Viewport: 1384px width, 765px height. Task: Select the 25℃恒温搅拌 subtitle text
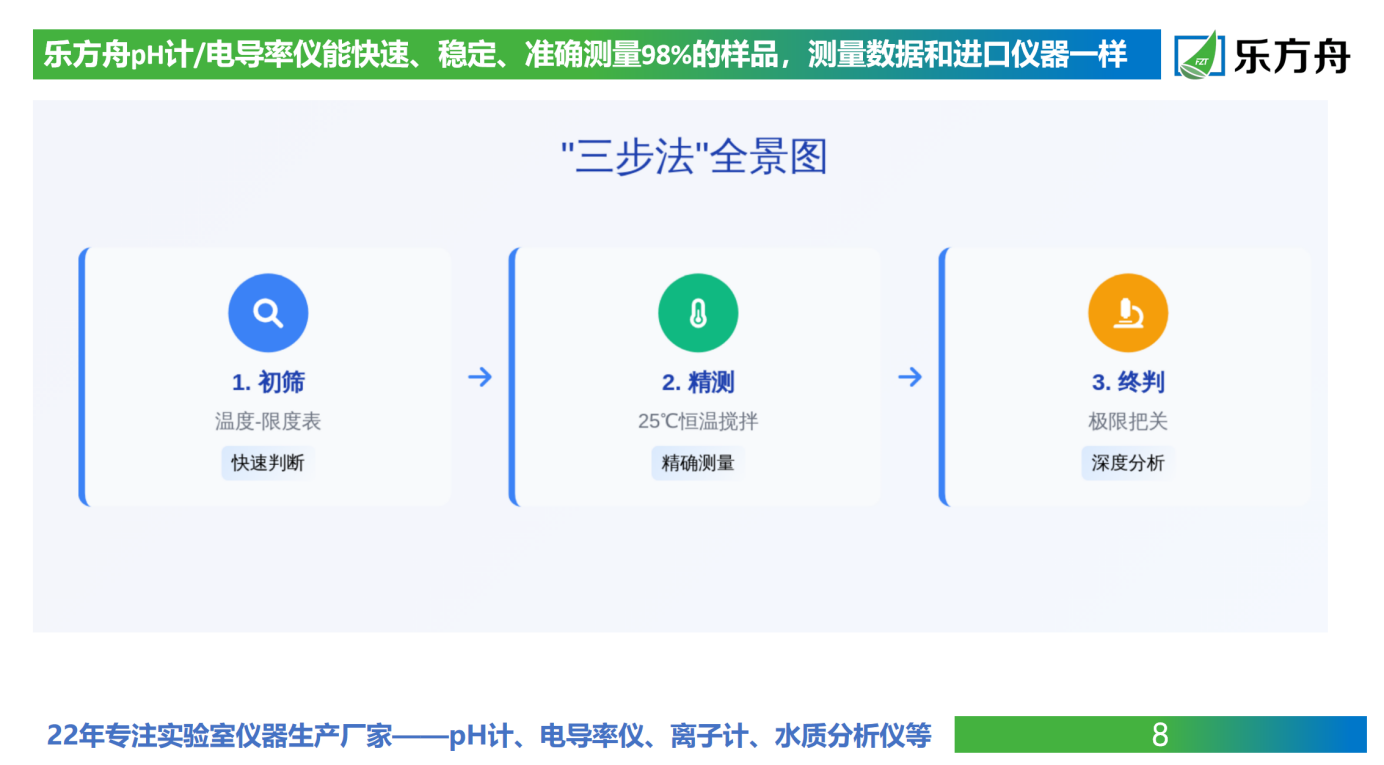click(698, 422)
